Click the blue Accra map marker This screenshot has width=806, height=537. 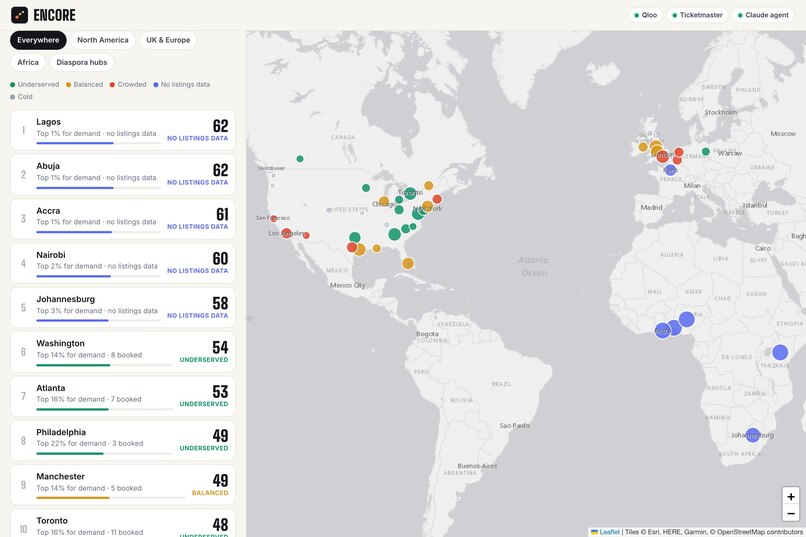click(662, 330)
